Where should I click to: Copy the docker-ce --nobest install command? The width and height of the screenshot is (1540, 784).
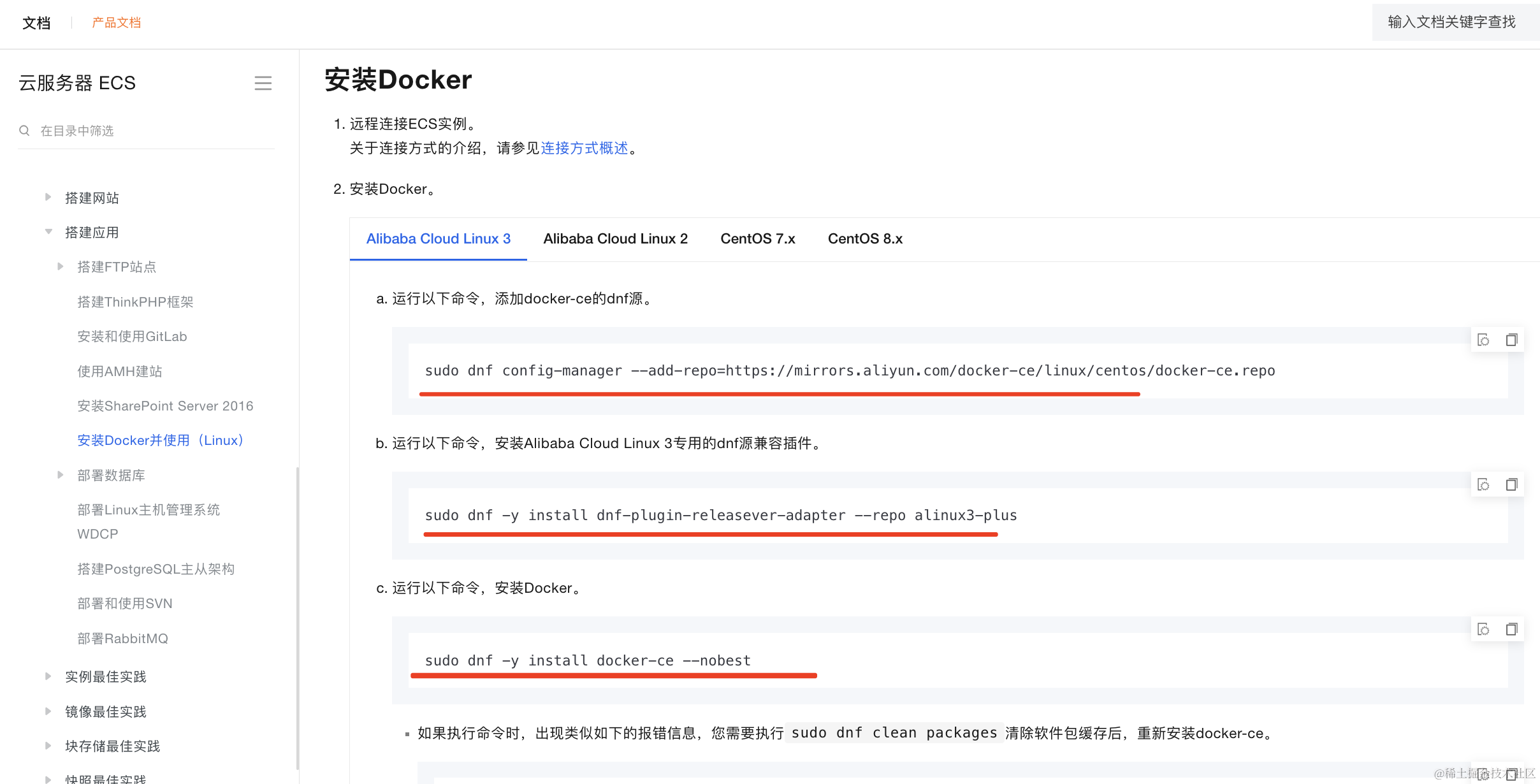(1511, 629)
